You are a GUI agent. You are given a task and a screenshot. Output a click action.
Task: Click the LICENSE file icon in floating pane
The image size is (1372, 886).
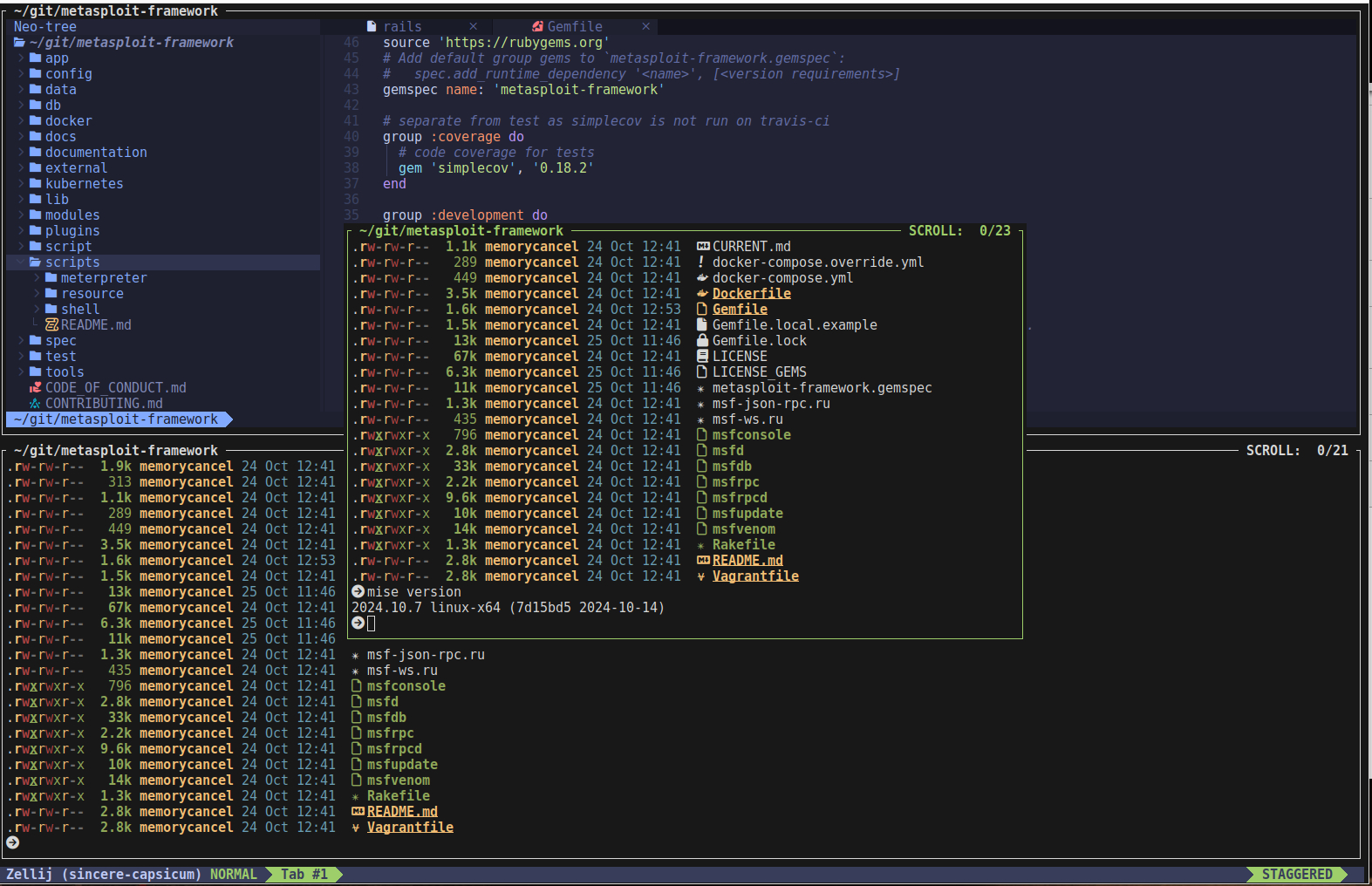coord(702,357)
